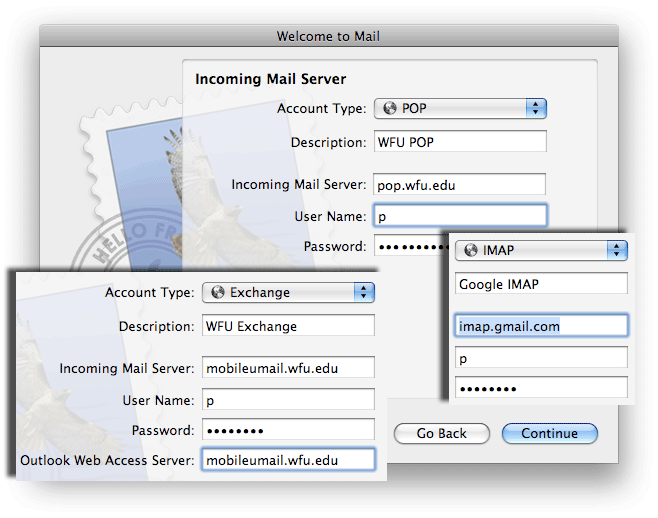Screen dimensions: 658x518
Task: Click the imap.gmail.com server field
Action: [x=541, y=325]
